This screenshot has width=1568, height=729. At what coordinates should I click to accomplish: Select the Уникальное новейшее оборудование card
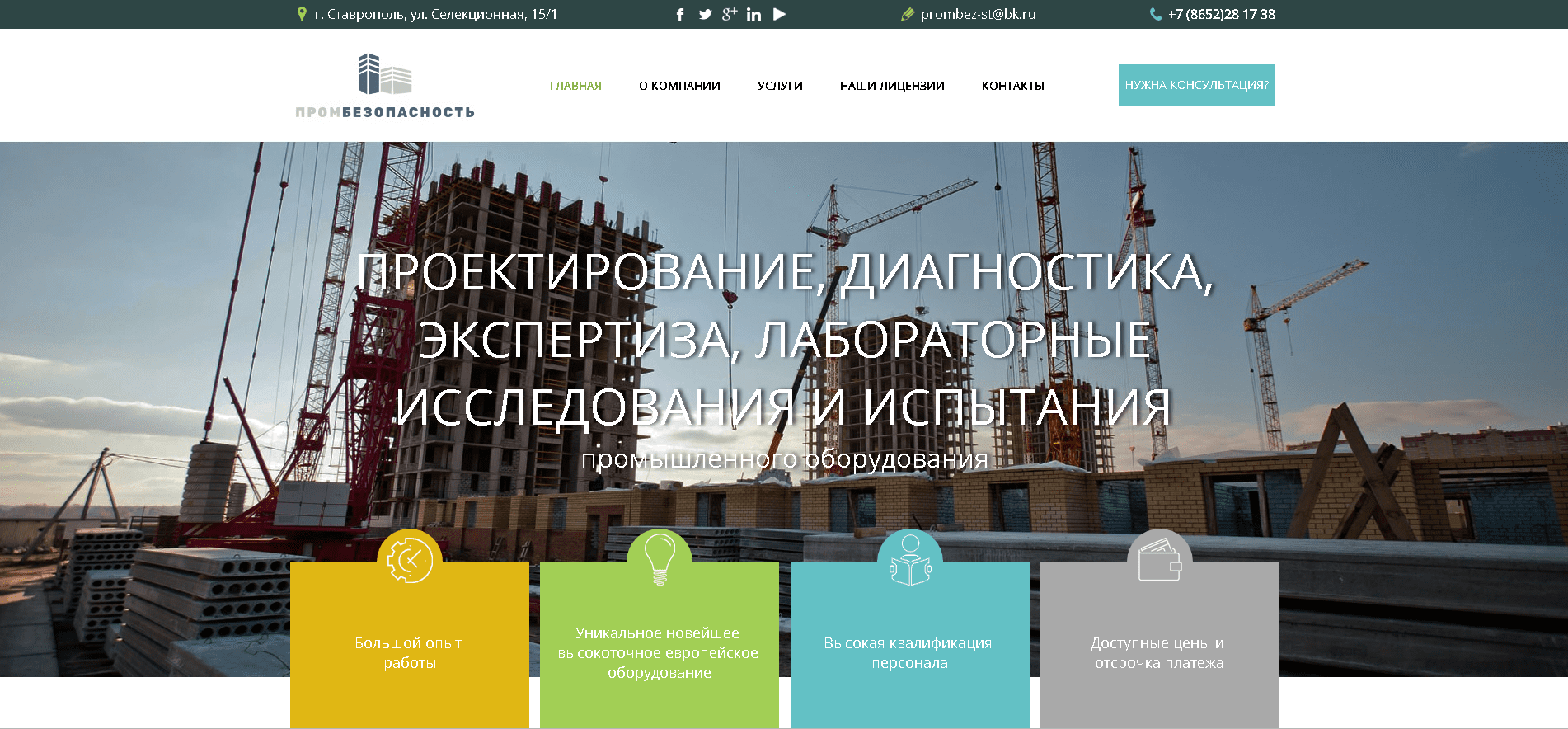[x=660, y=645]
